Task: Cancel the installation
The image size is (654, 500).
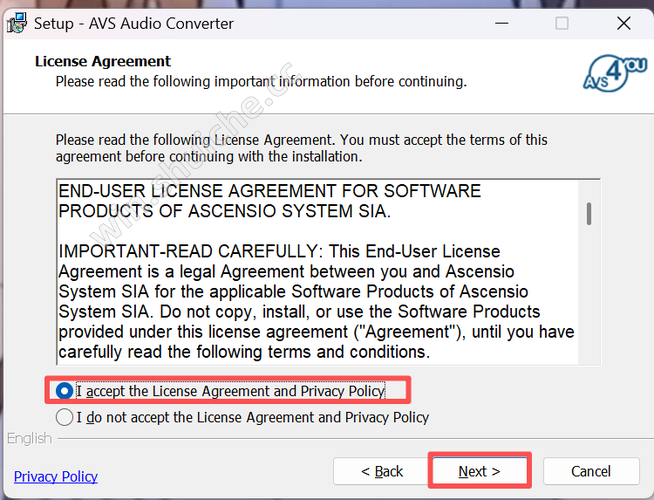Action: pos(590,471)
